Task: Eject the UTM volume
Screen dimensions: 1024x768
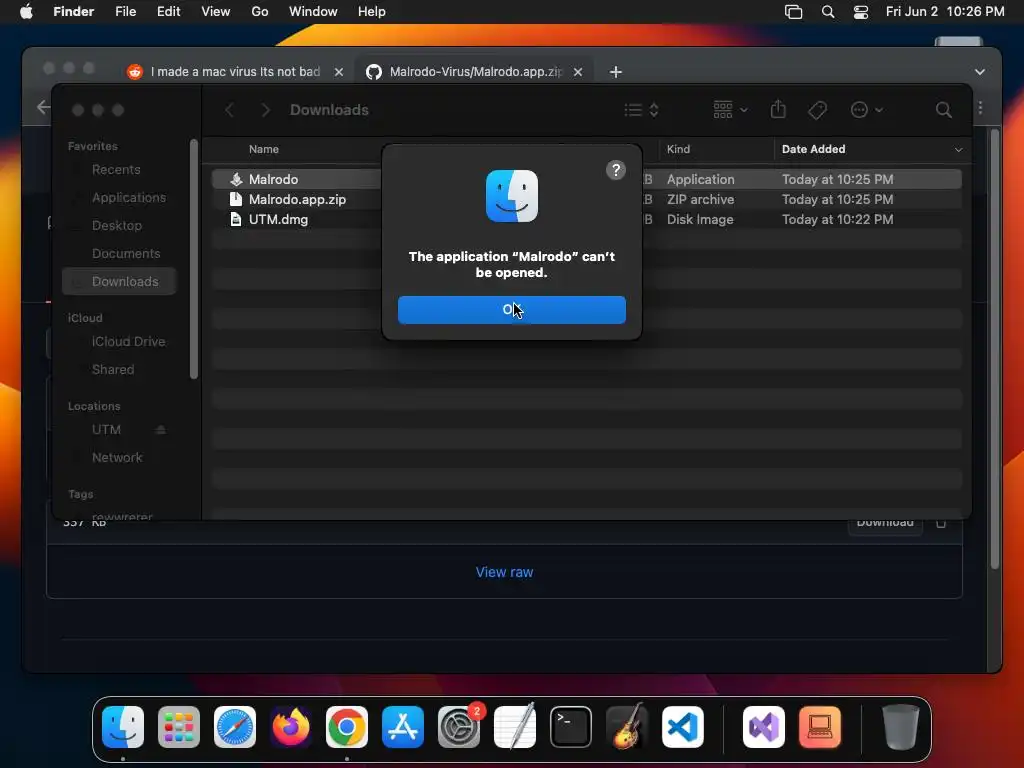Action: [160, 430]
